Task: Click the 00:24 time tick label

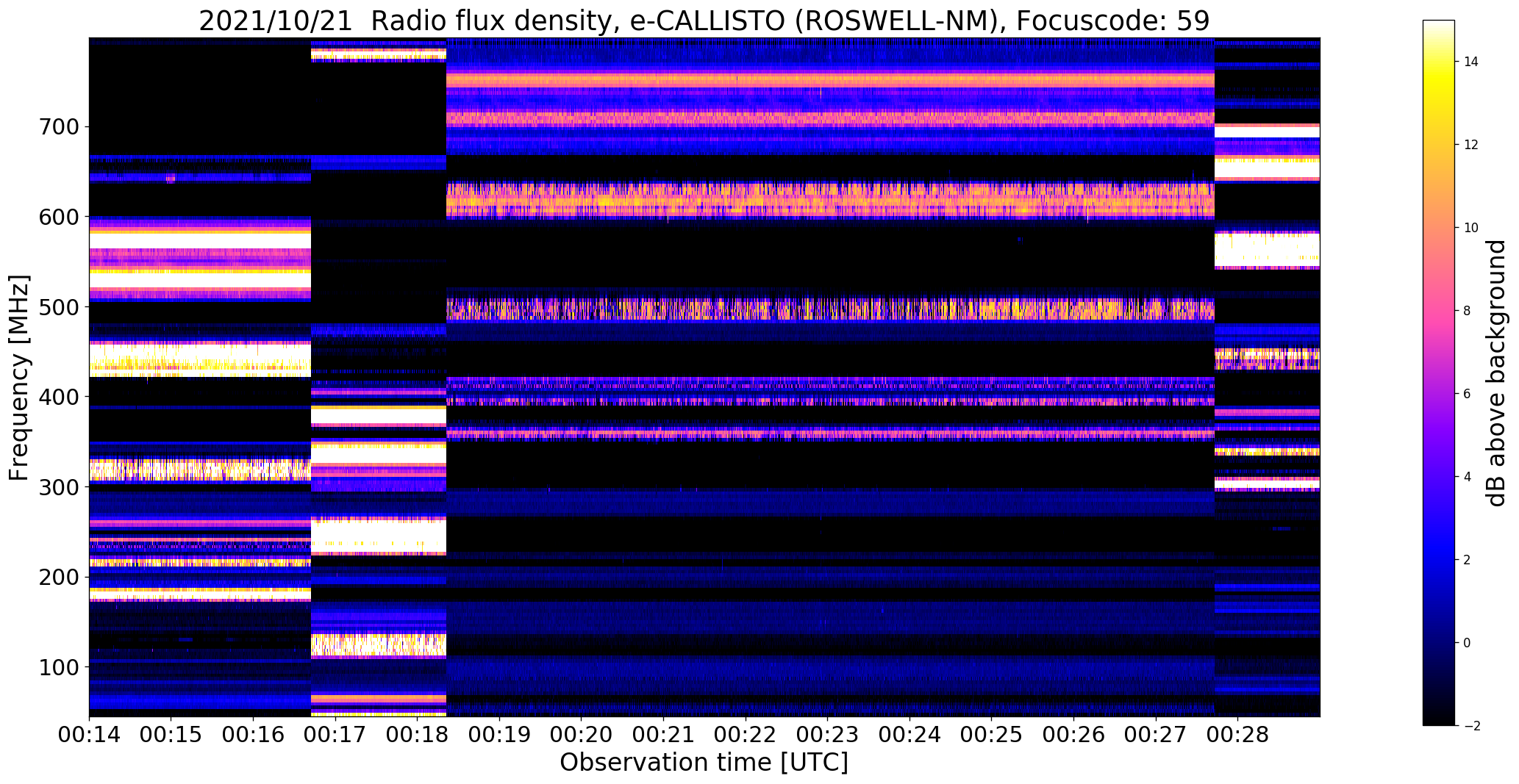Action: coord(909,735)
